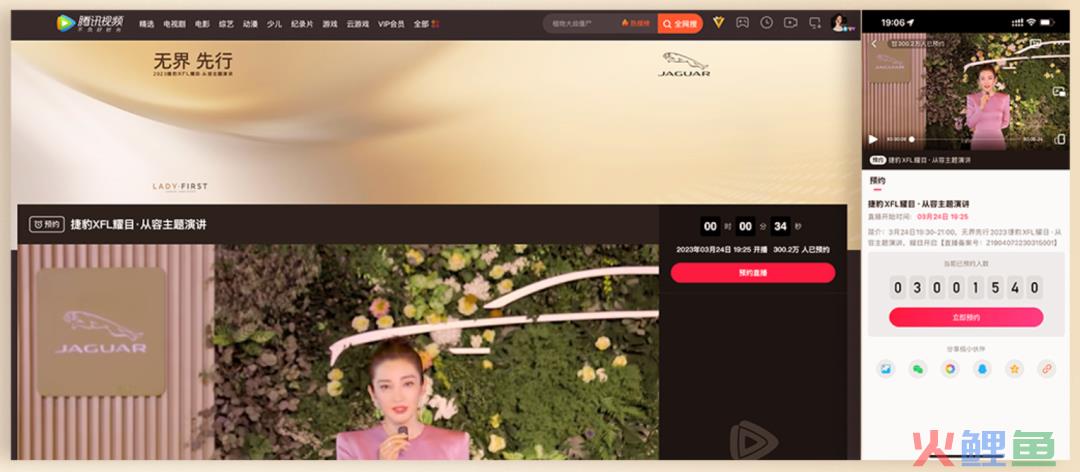Open the 动漫 category
The image size is (1080, 472).
[250, 23]
